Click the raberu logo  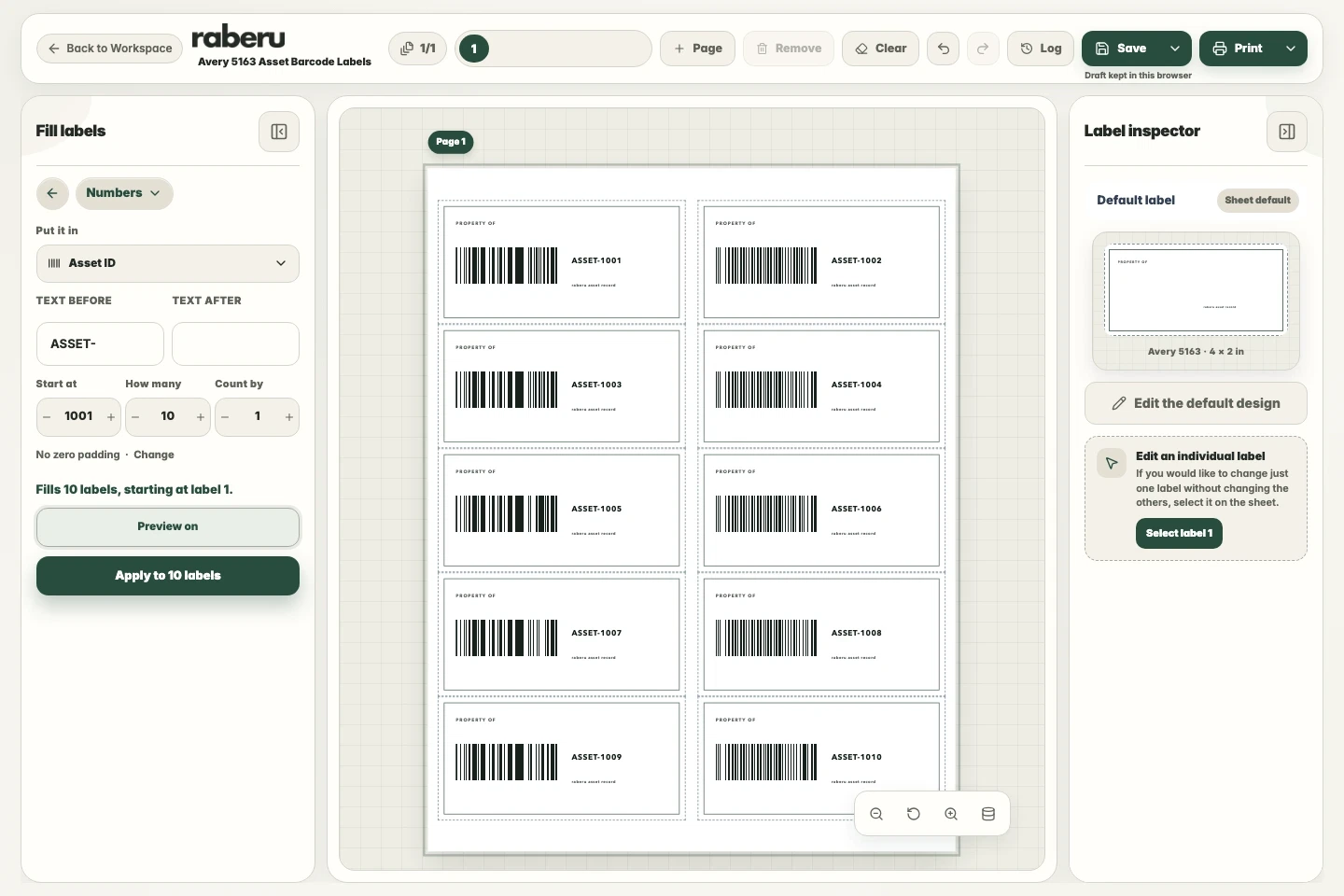[x=238, y=37]
